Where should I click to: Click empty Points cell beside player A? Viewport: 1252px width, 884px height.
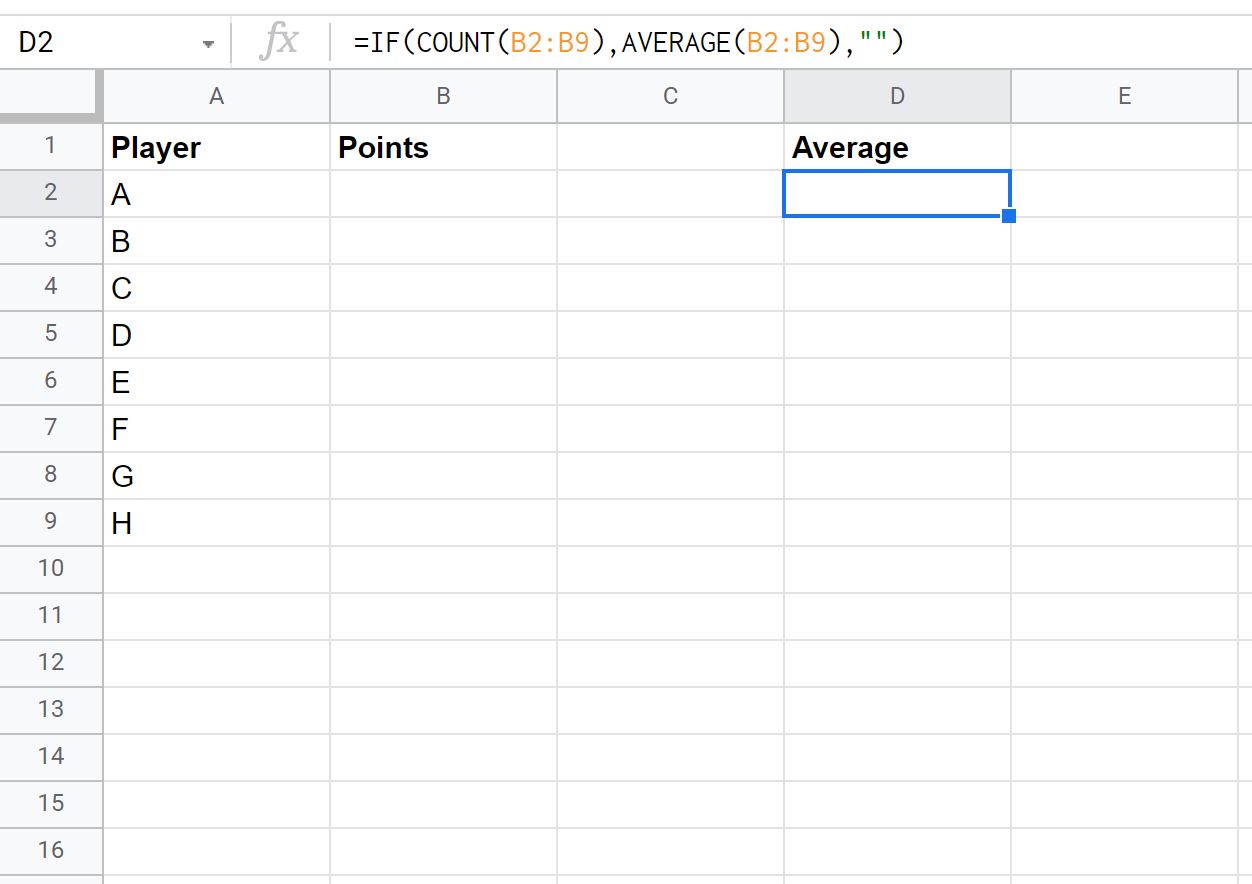(x=443, y=194)
